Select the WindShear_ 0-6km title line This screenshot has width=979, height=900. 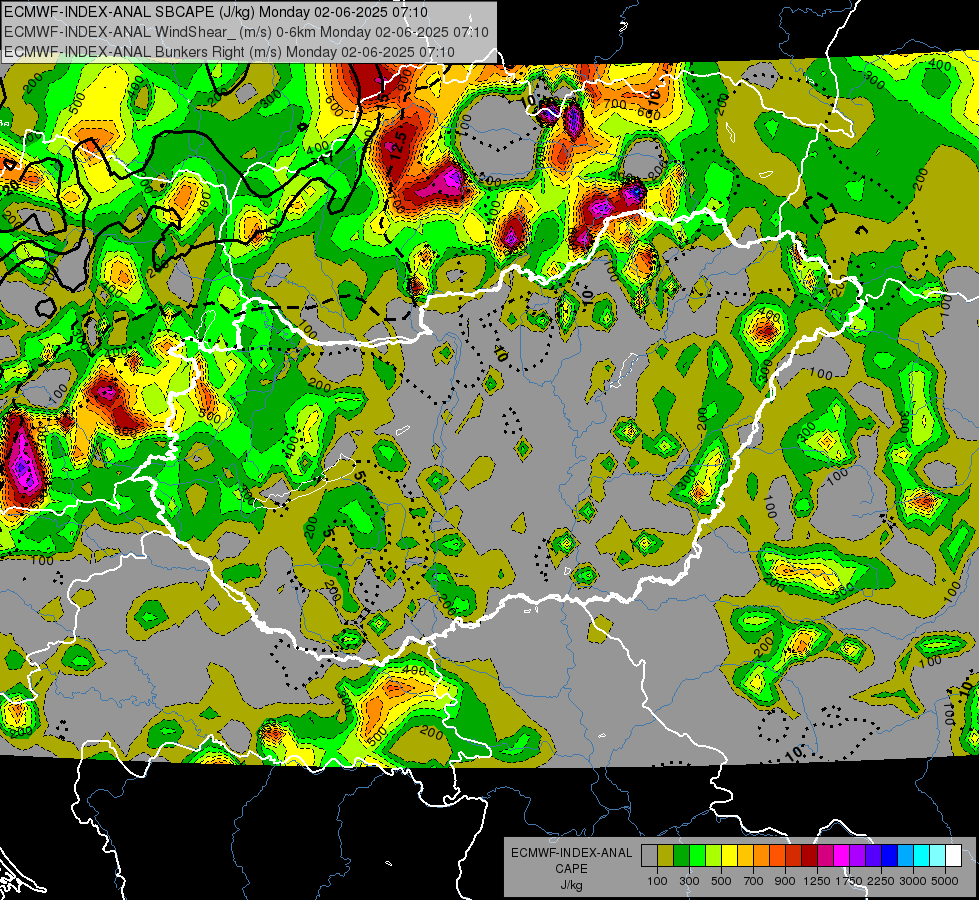(x=247, y=32)
